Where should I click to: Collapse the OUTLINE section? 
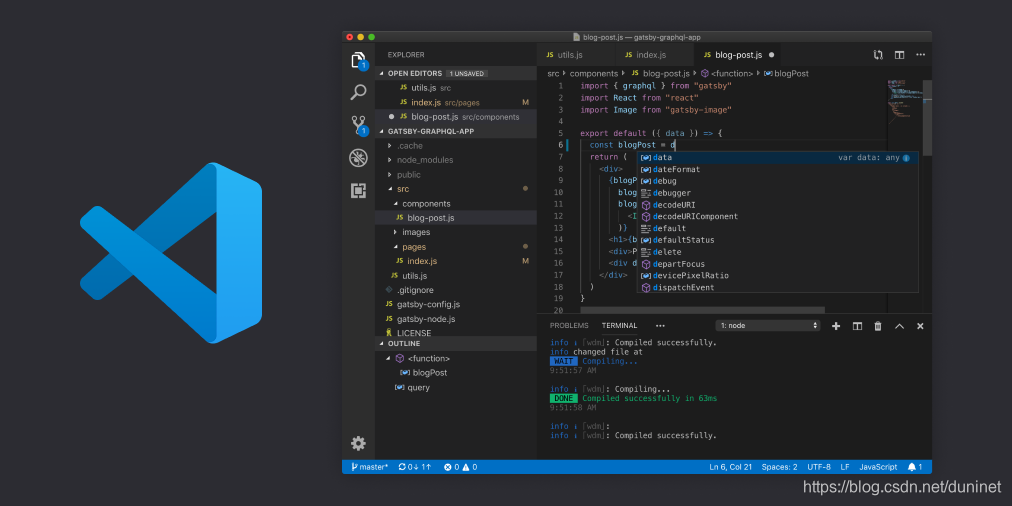(x=456, y=344)
